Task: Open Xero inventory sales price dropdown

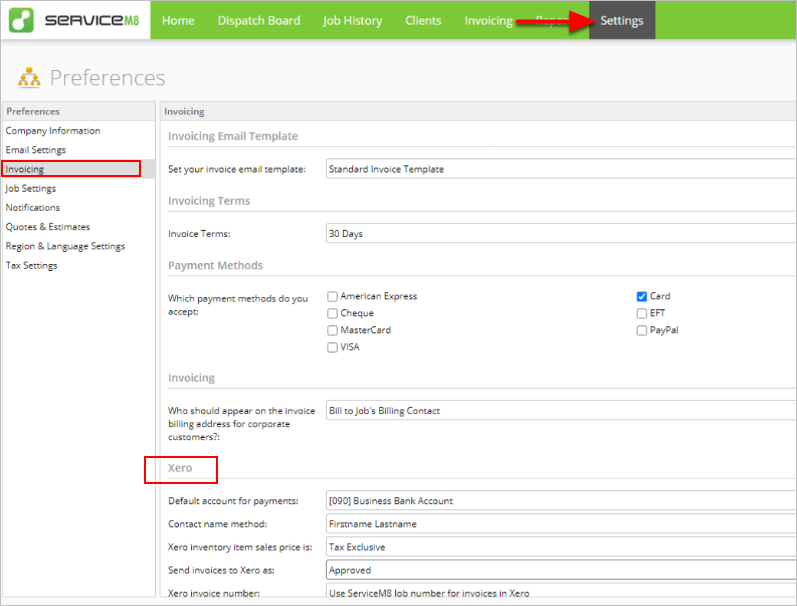Action: point(561,547)
